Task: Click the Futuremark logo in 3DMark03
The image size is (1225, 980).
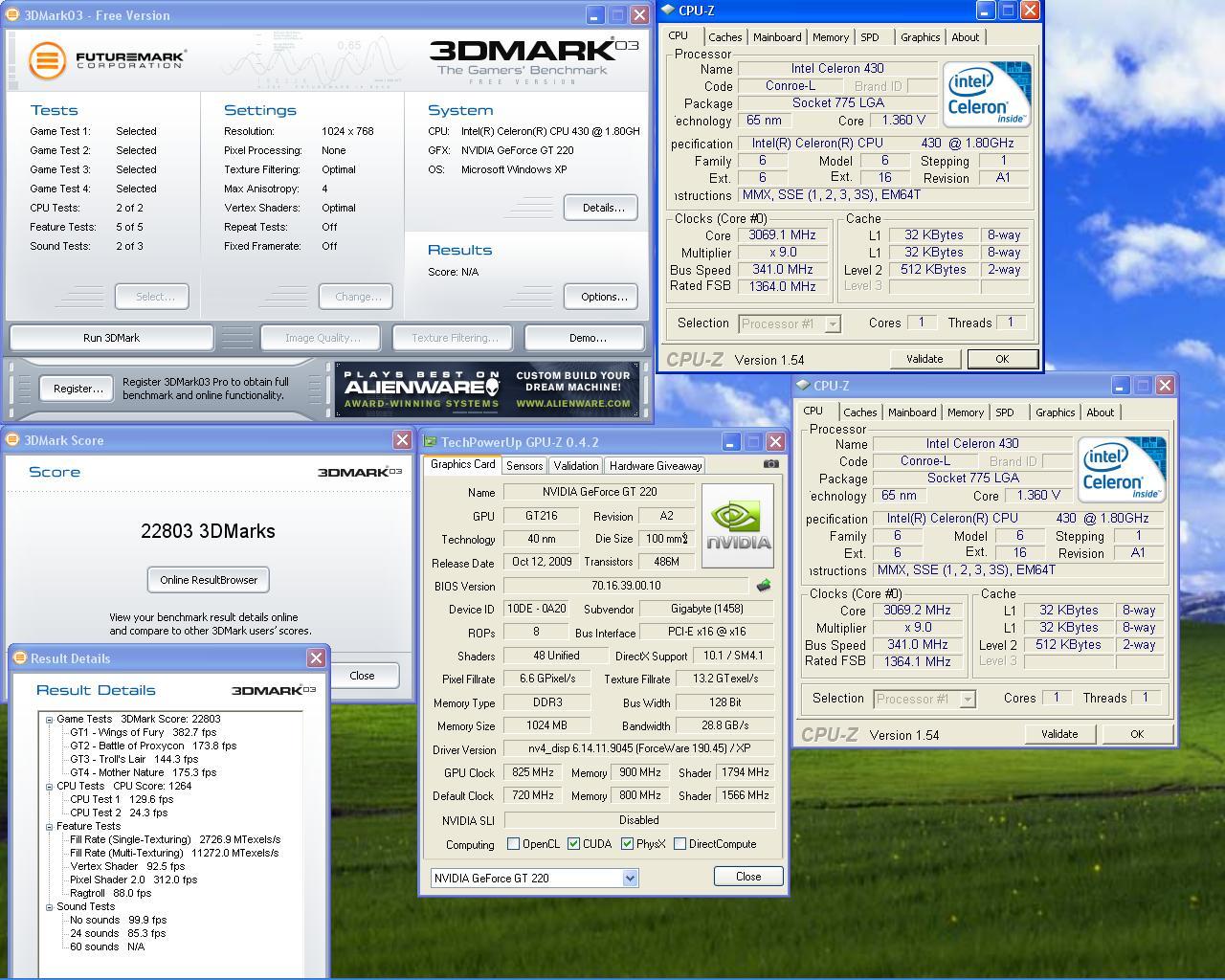Action: pos(107,61)
